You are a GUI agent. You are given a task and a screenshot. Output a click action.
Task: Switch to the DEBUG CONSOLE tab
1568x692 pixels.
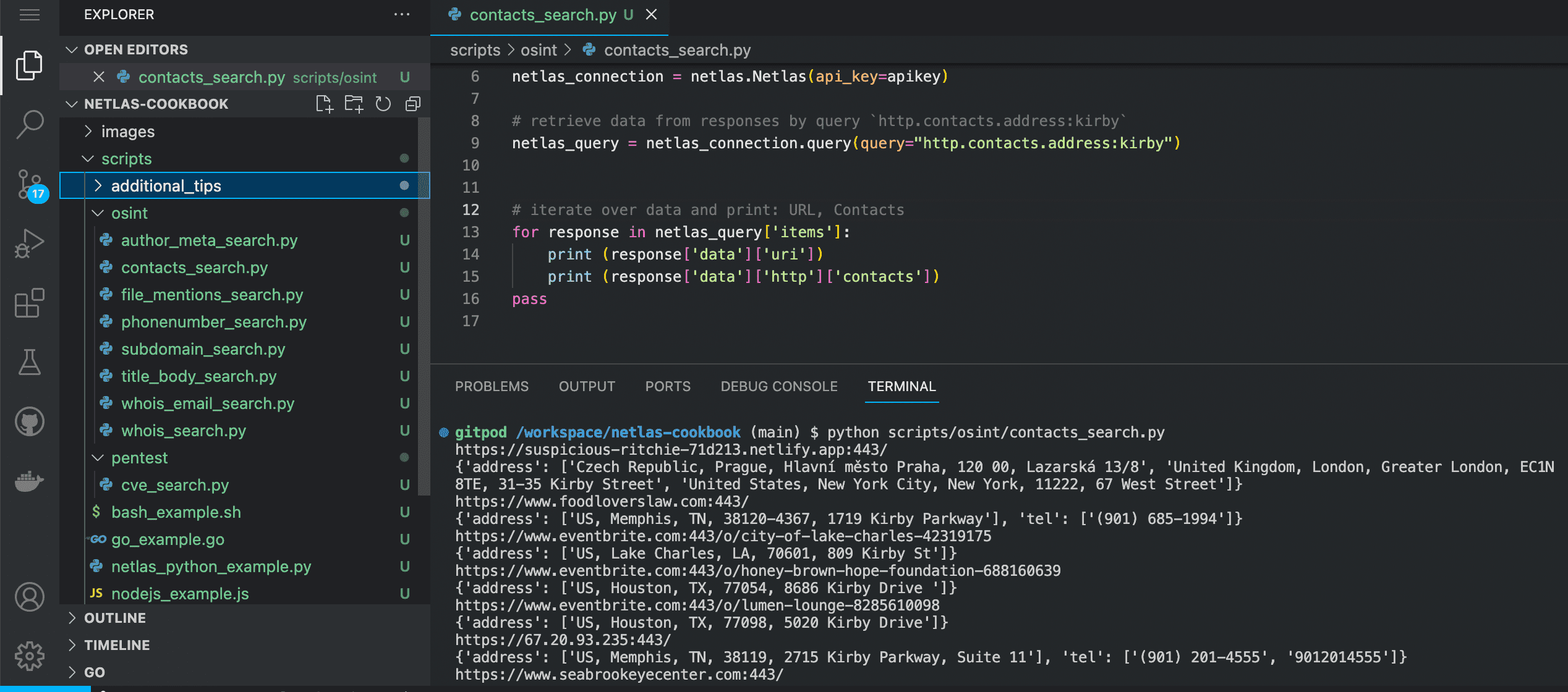click(778, 386)
